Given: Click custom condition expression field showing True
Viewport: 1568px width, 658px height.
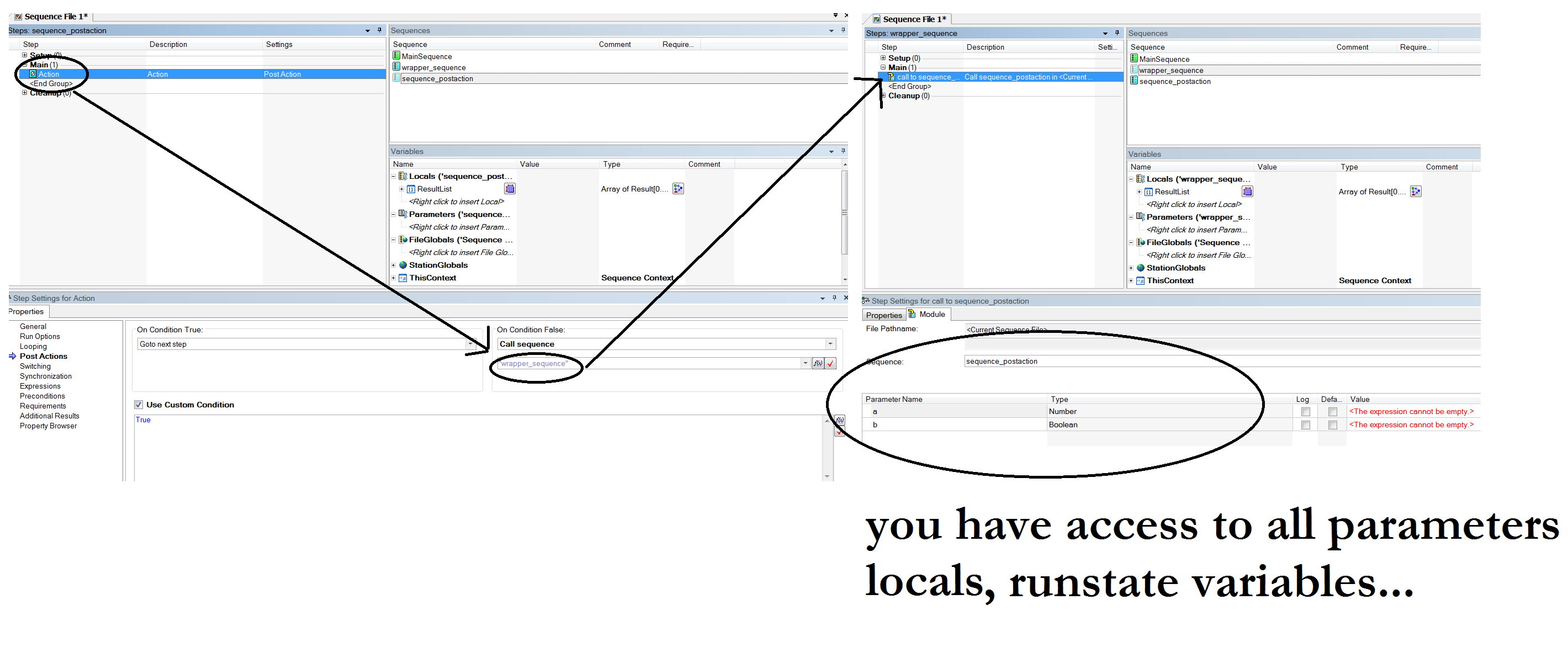Looking at the screenshot, I should coord(478,447).
